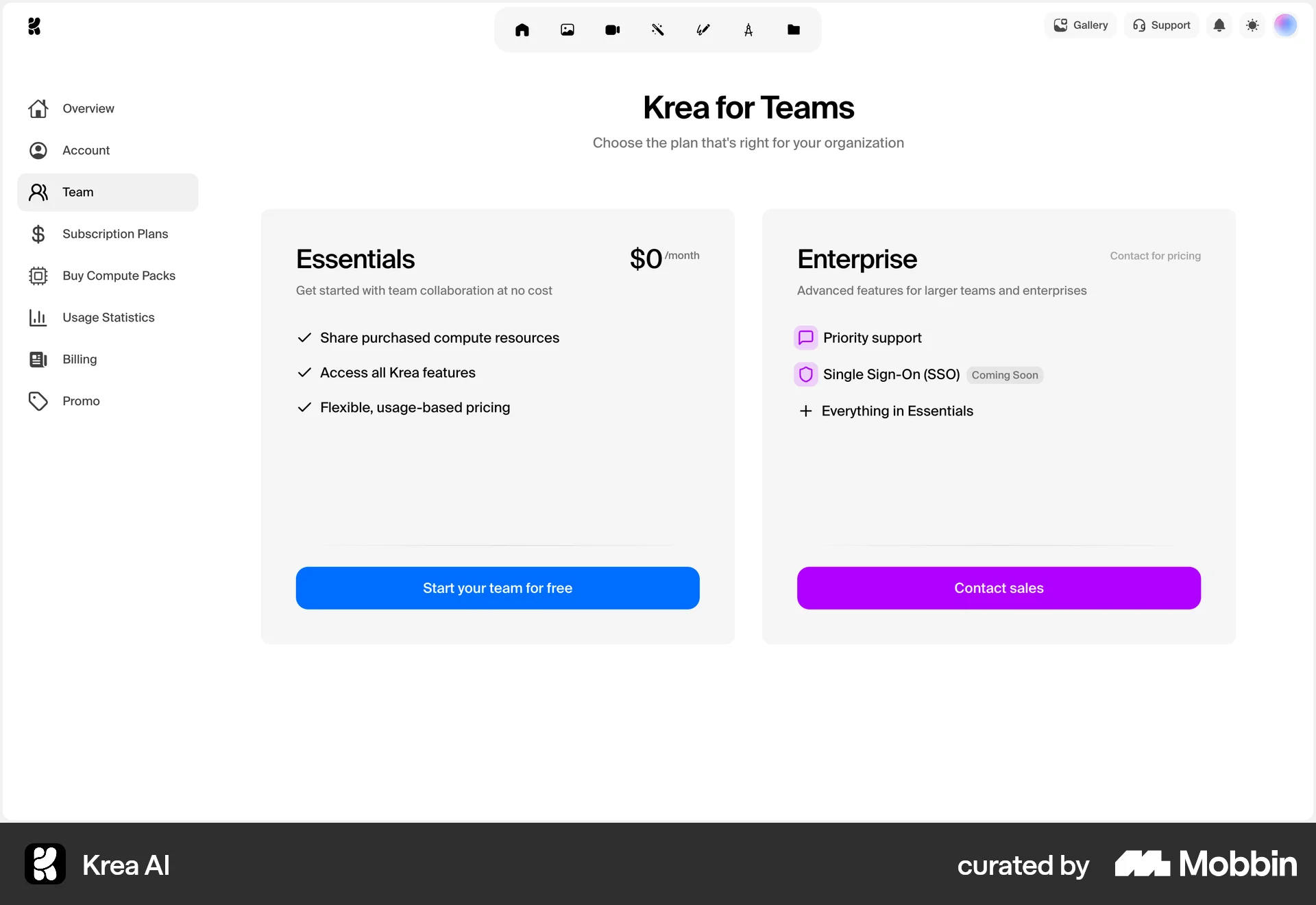The image size is (1316, 905).
Task: Select the Image generation icon
Action: [567, 29]
